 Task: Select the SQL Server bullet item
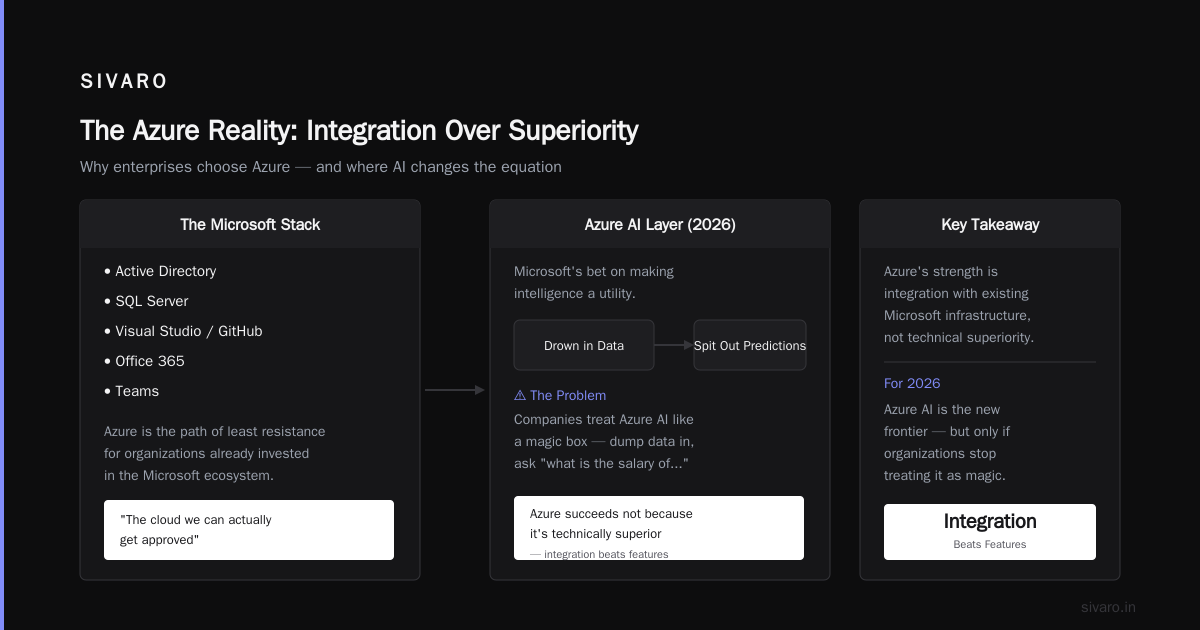(x=146, y=301)
